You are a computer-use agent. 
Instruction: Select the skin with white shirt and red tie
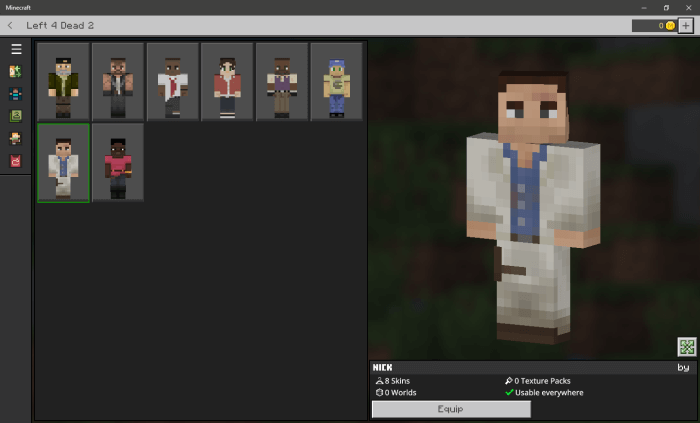173,81
